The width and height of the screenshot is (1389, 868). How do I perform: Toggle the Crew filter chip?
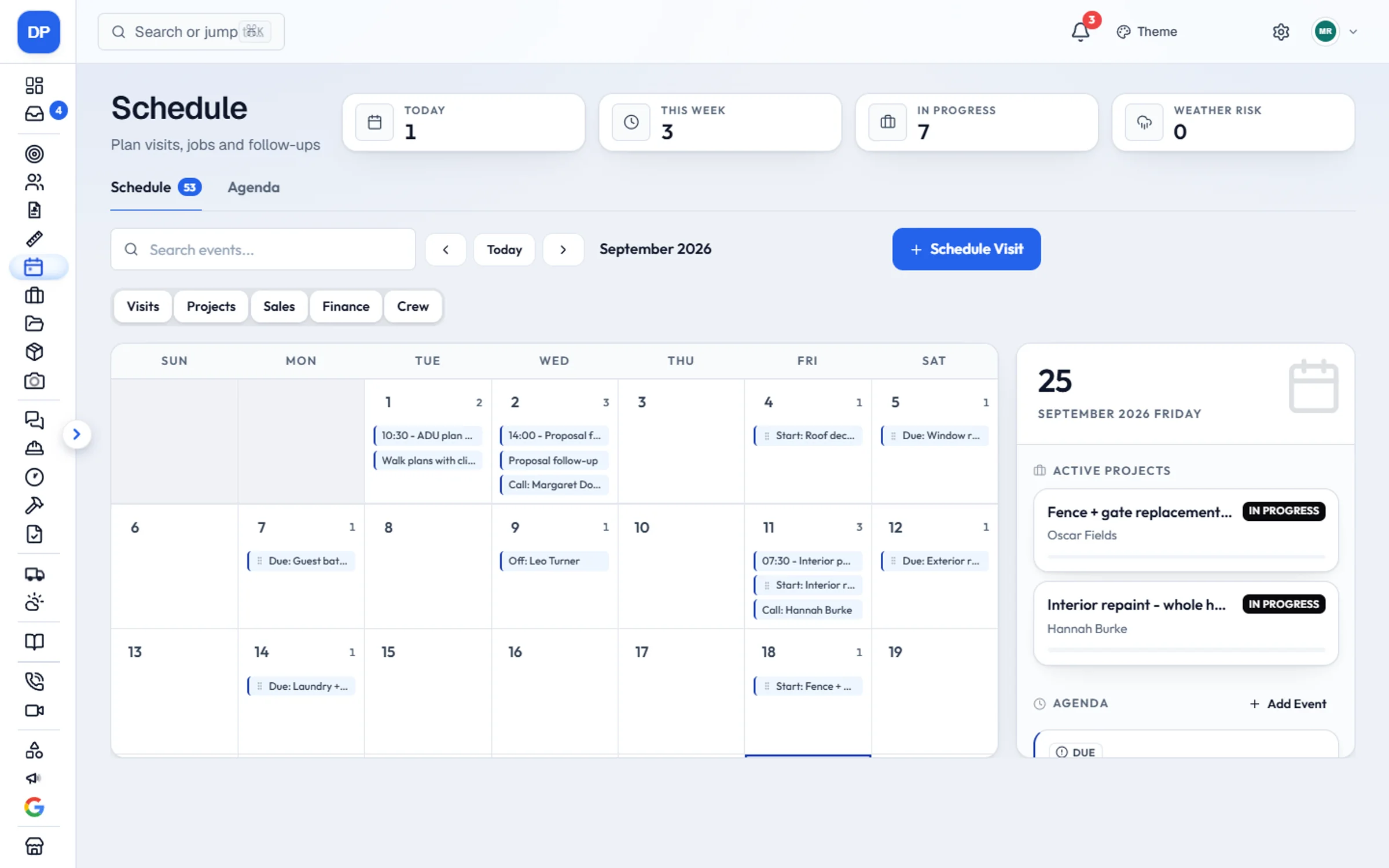pyautogui.click(x=413, y=307)
